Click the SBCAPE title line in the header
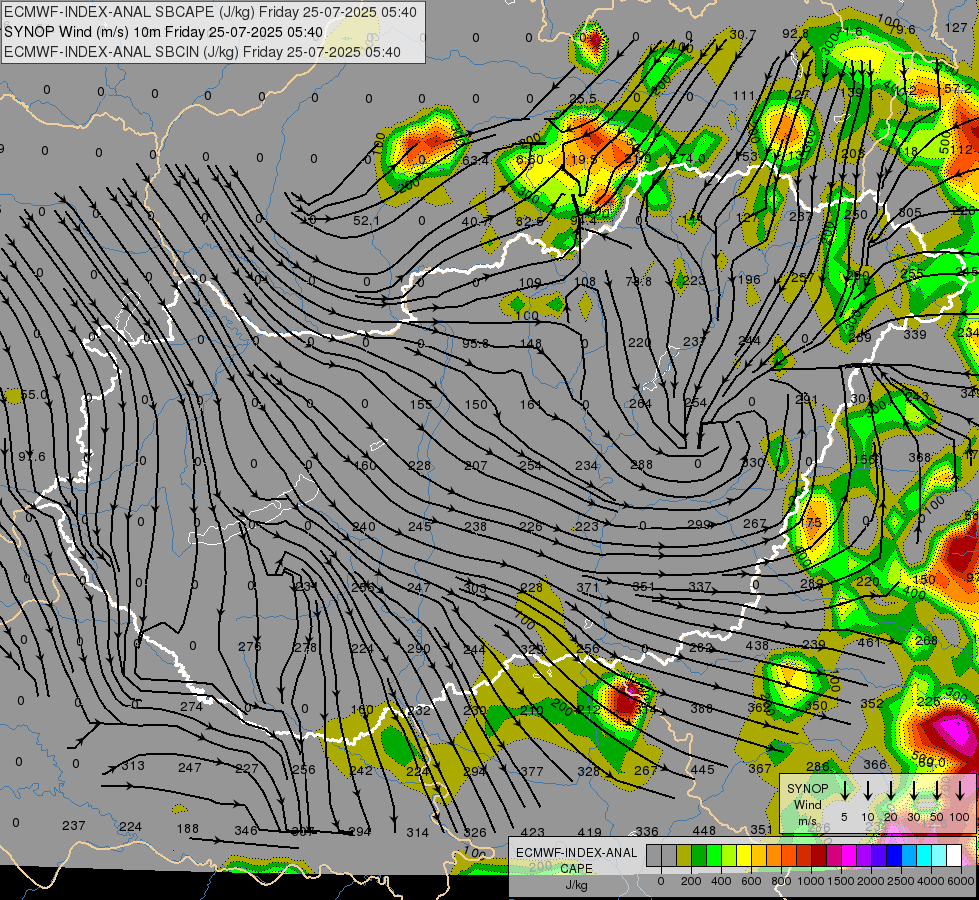 (210, 12)
